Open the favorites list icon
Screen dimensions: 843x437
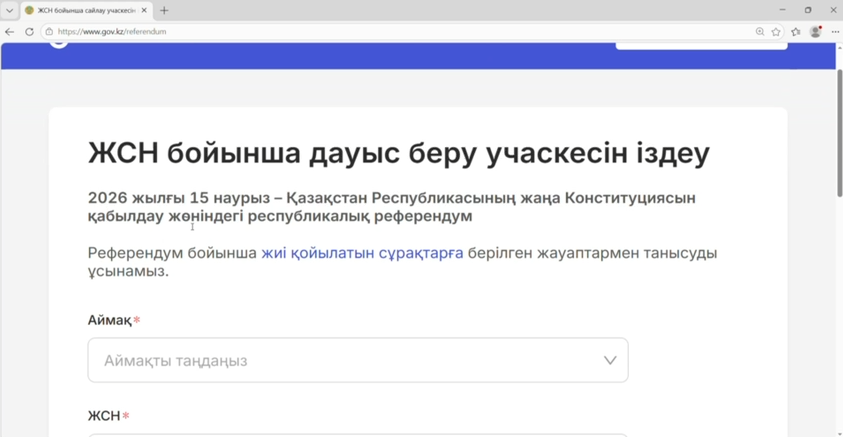(x=796, y=32)
